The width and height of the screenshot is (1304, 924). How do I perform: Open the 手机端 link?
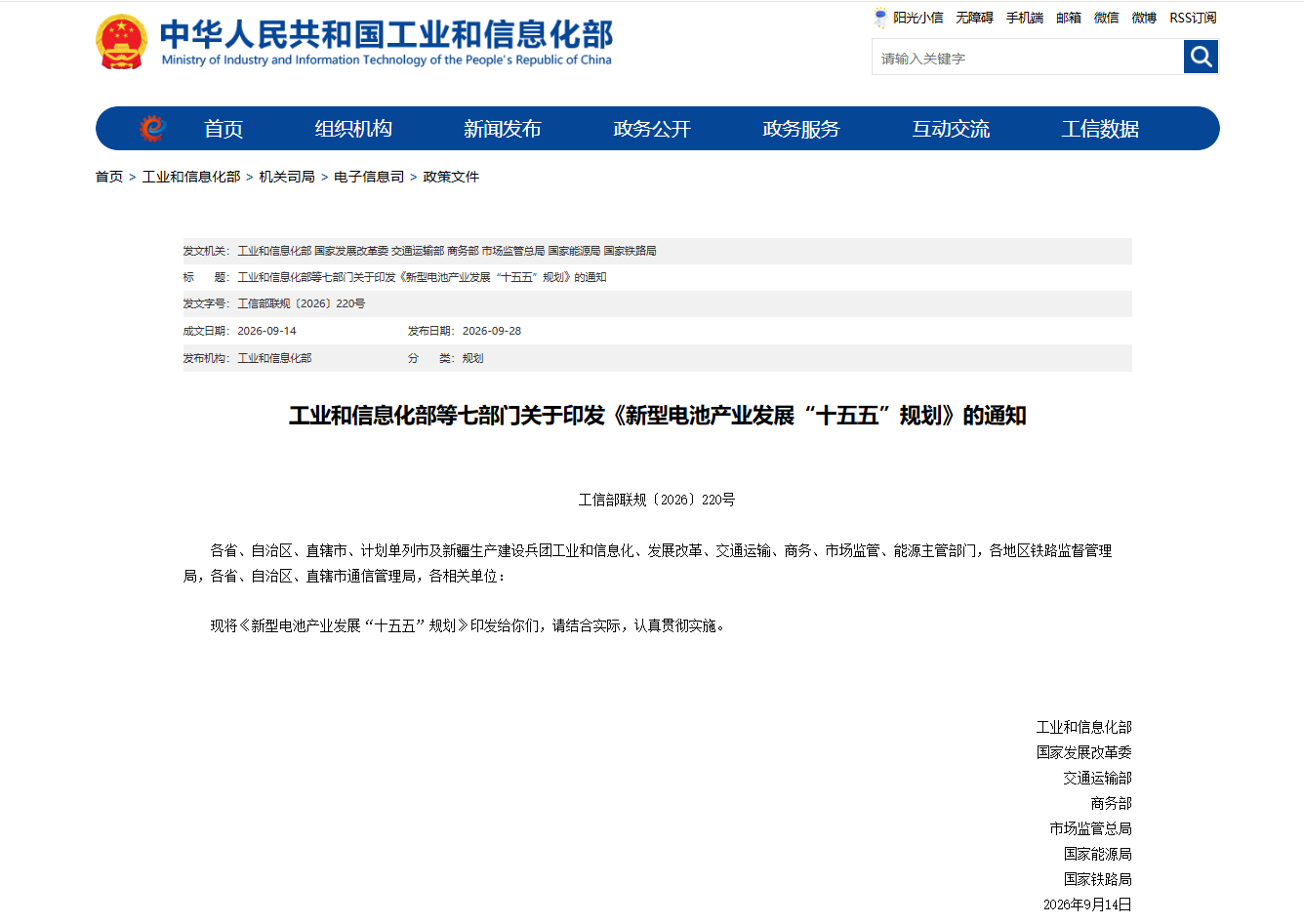[1025, 18]
